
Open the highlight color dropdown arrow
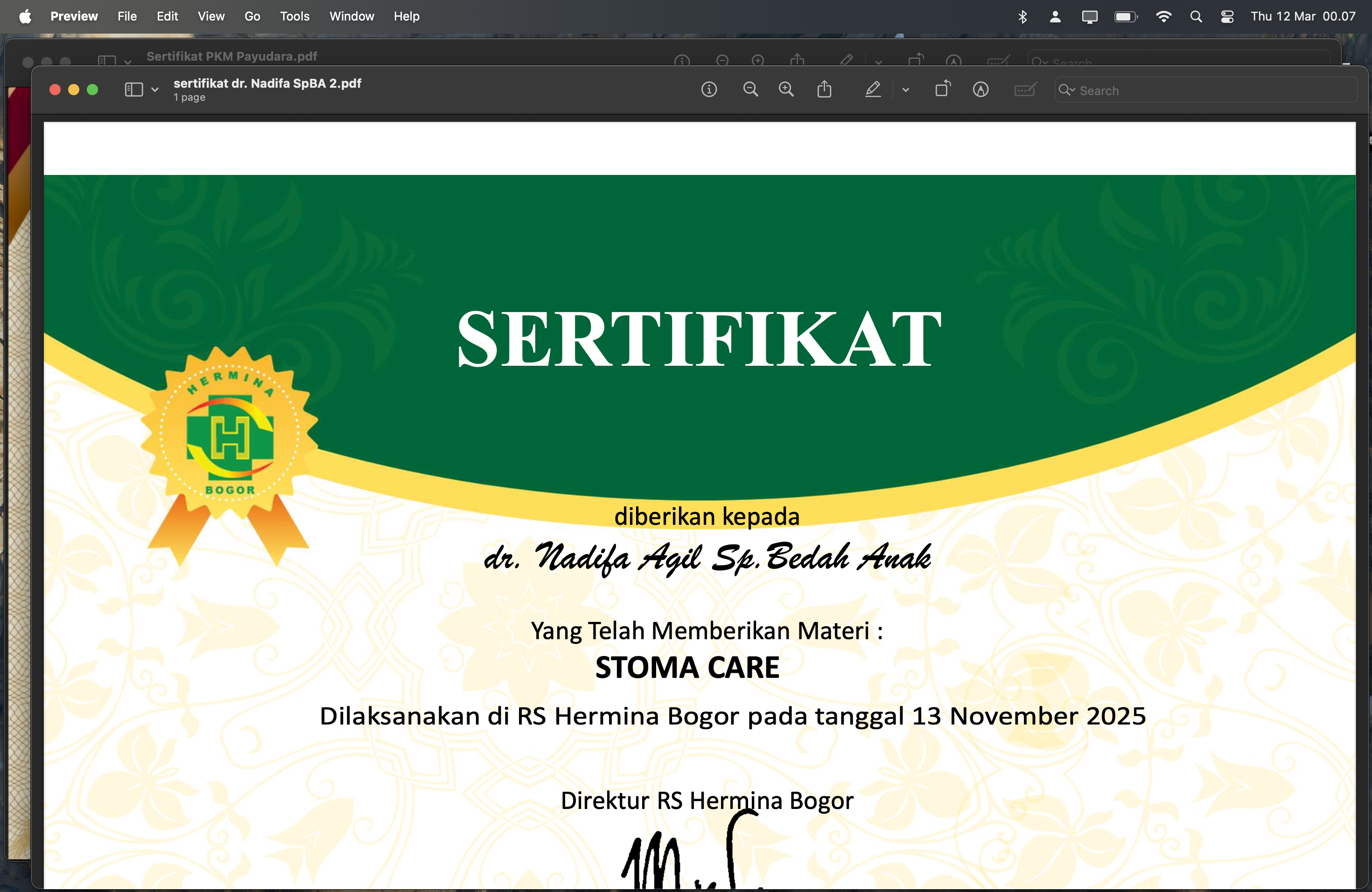[x=906, y=90]
